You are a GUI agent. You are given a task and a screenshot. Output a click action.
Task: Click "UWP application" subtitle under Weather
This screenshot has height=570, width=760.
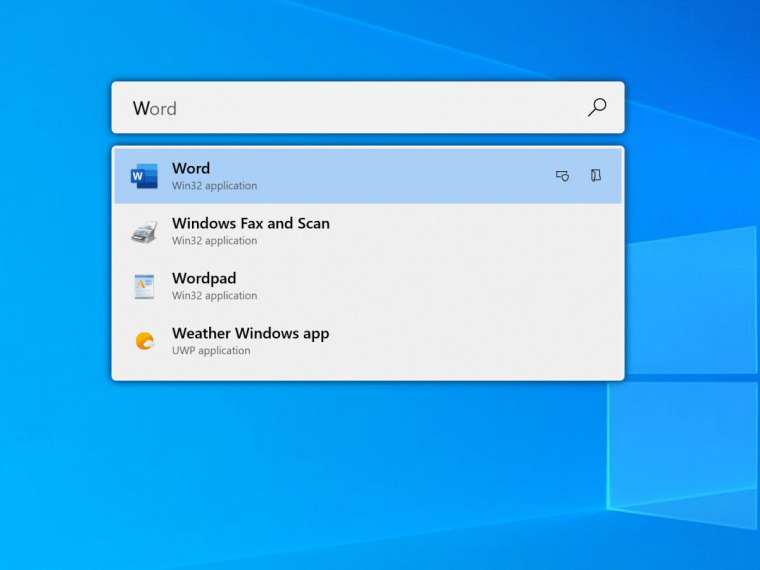(x=211, y=350)
